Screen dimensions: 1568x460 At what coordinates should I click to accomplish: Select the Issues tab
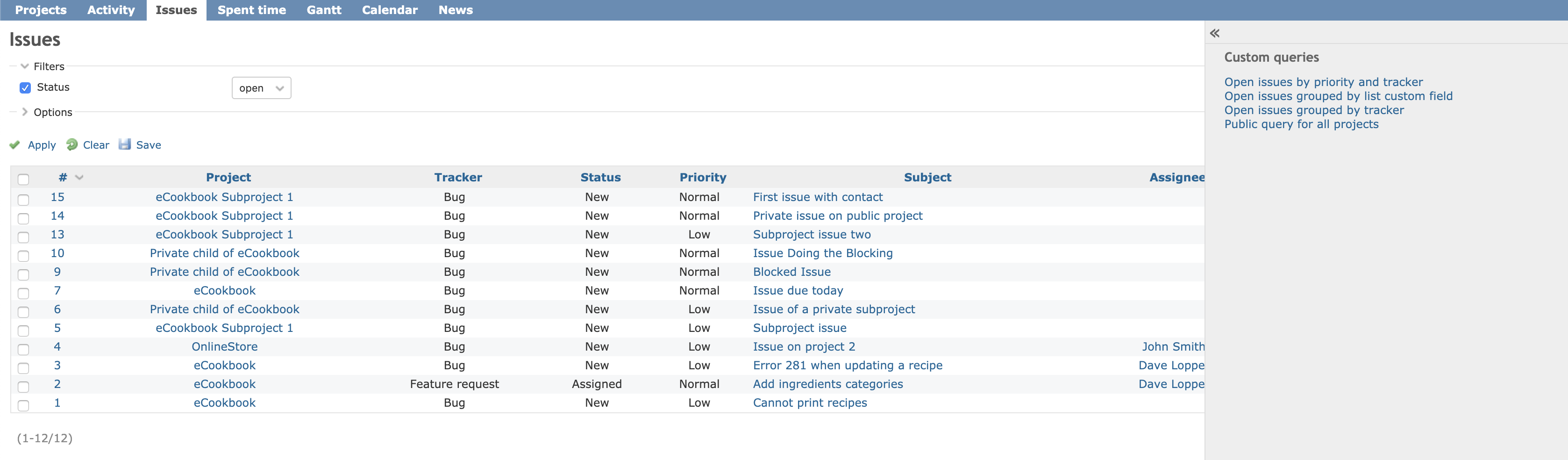click(x=176, y=10)
